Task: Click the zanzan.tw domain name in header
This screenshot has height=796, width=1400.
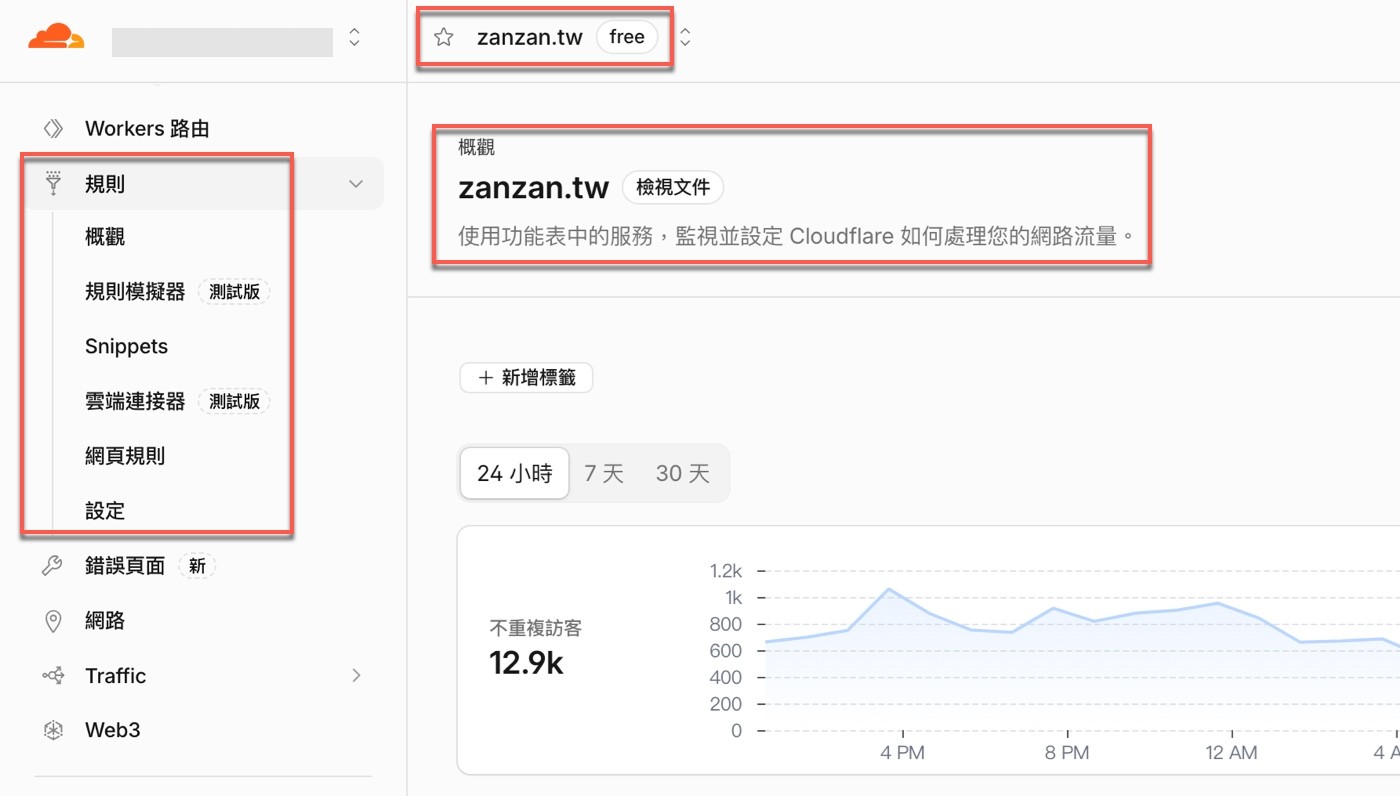Action: click(x=530, y=38)
